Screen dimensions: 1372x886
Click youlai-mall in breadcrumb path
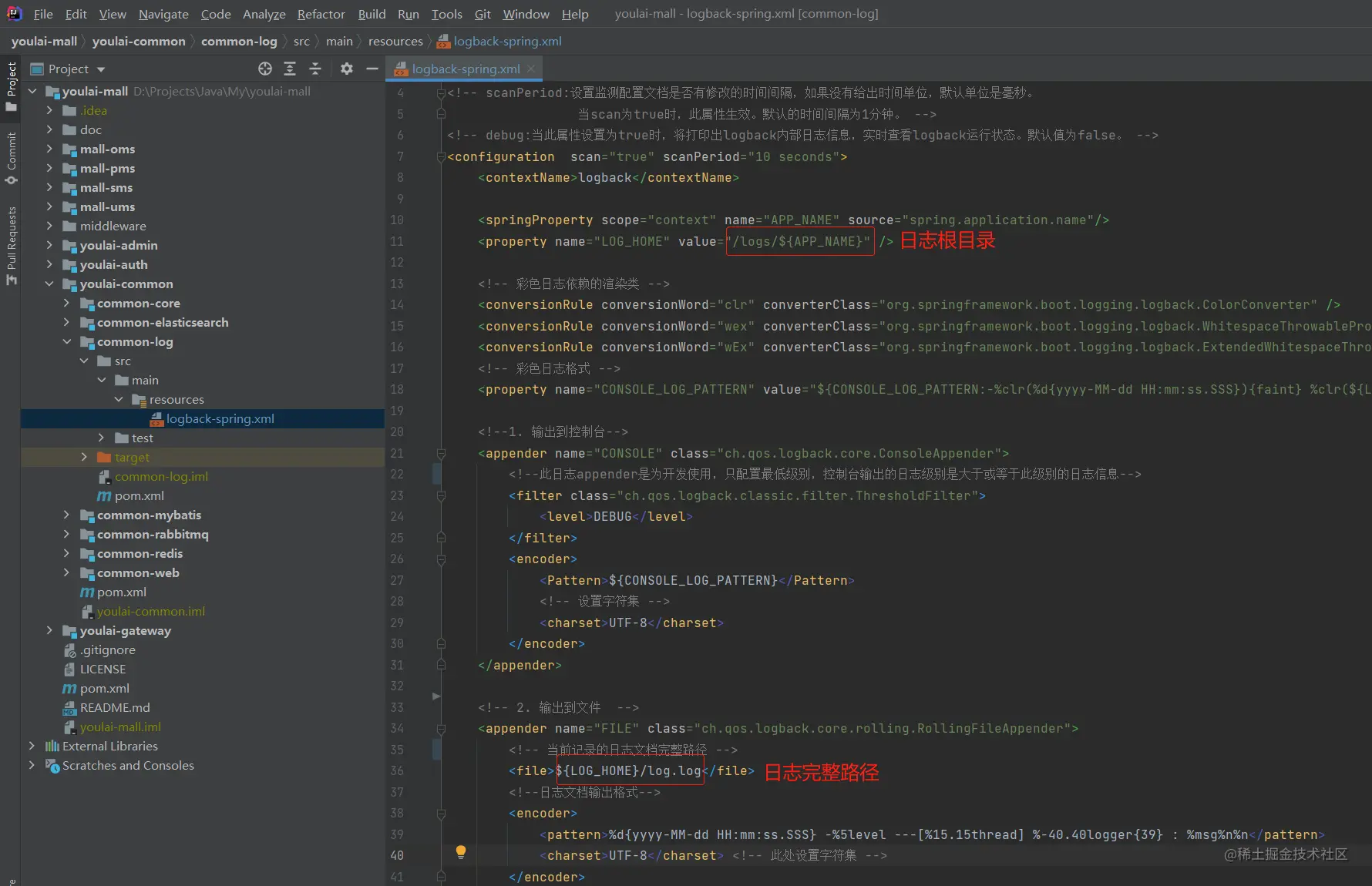[x=44, y=41]
